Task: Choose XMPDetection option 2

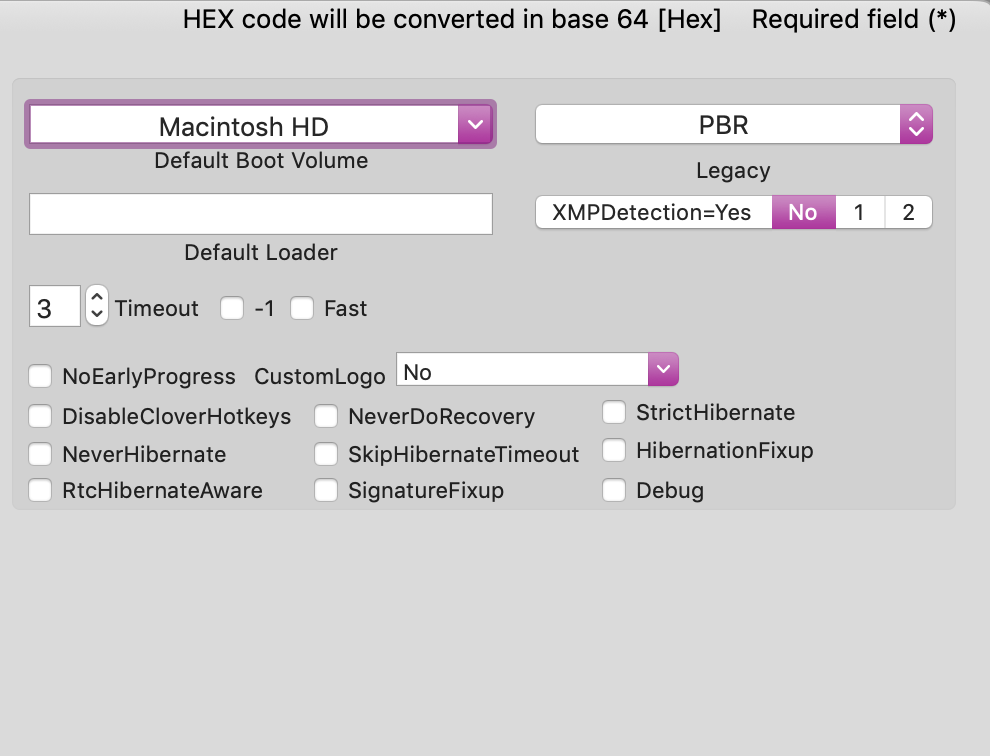Action: point(908,212)
